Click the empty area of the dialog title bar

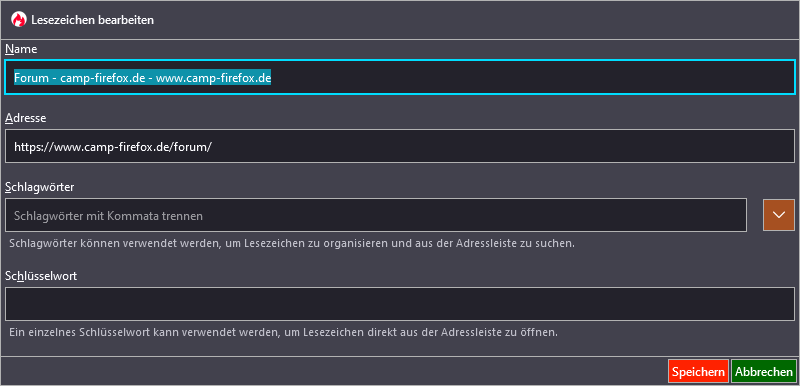pyautogui.click(x=474, y=20)
